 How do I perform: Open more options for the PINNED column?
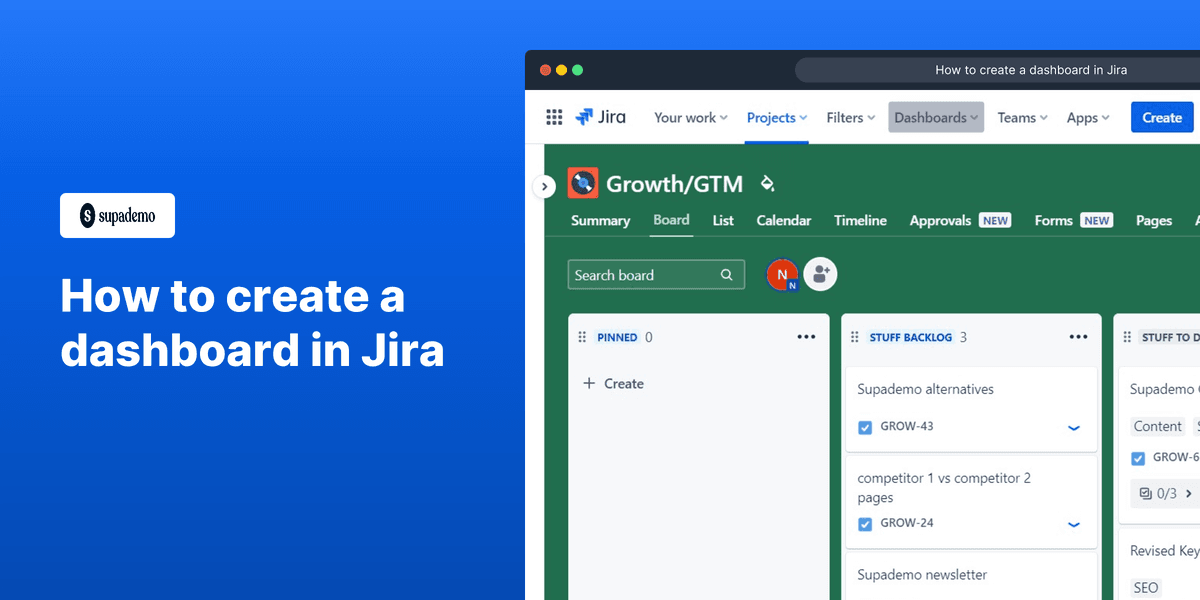coord(806,337)
